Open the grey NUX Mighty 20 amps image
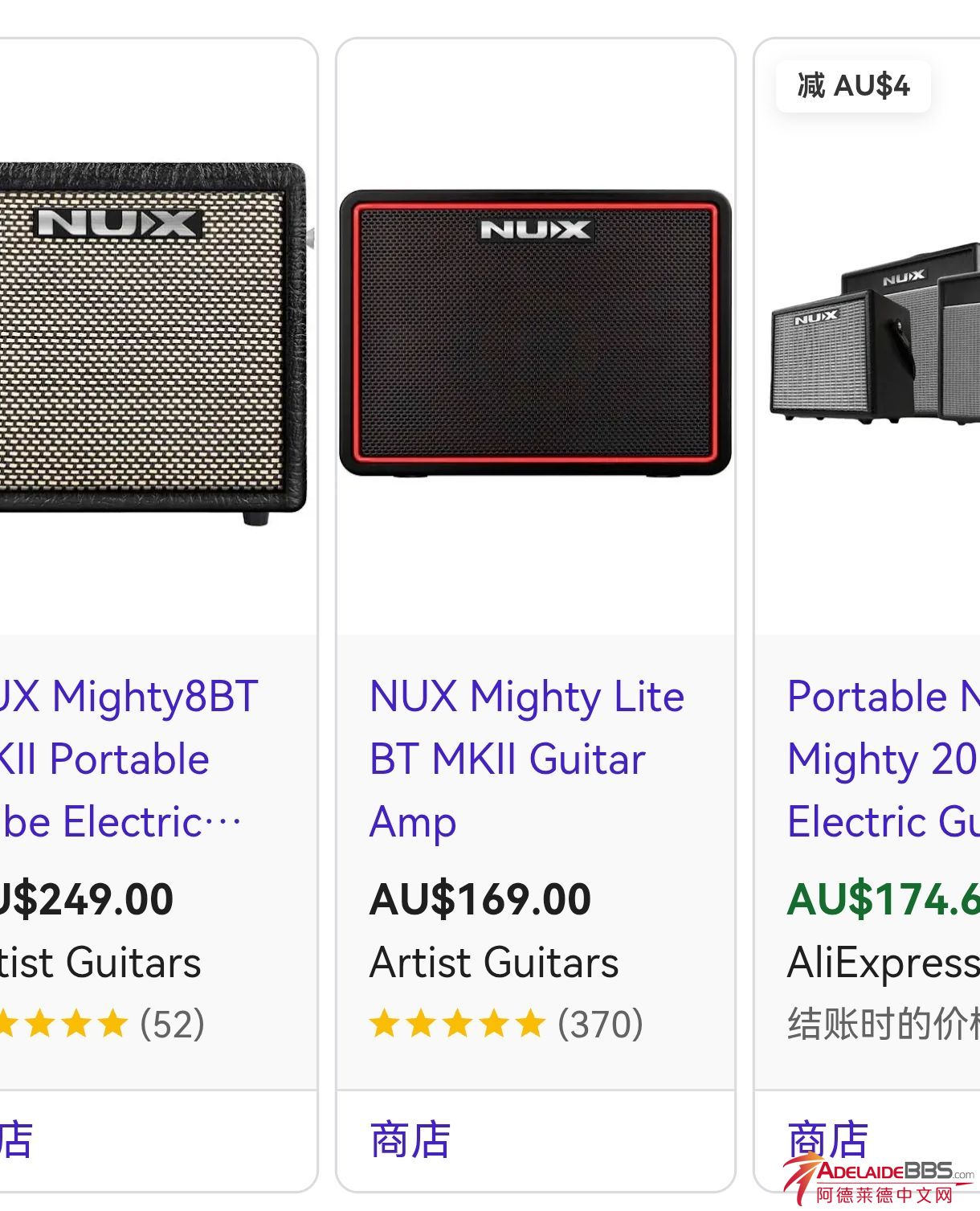 click(877, 338)
